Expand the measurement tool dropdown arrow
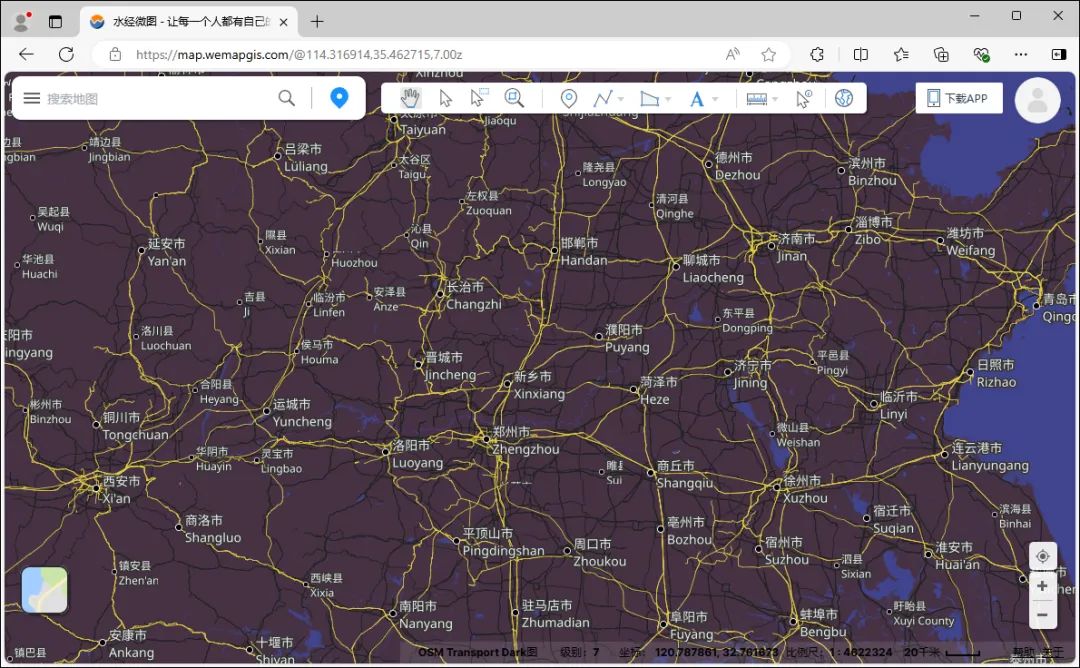Image resolution: width=1080 pixels, height=668 pixels. pos(775,99)
